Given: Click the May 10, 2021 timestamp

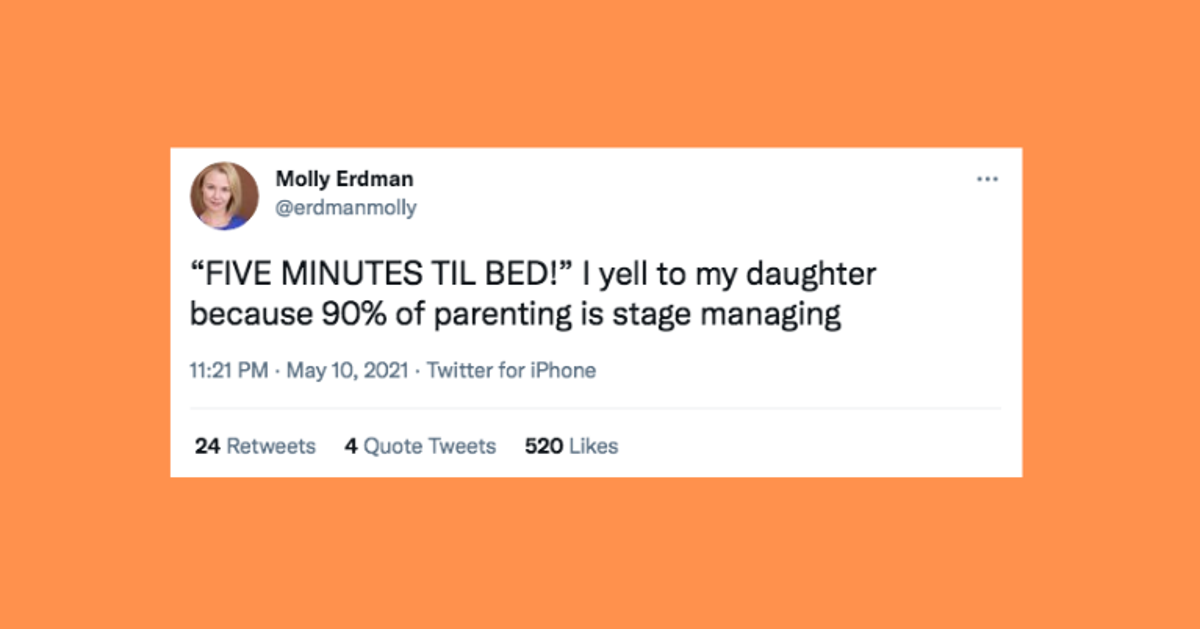Looking at the screenshot, I should (x=347, y=370).
